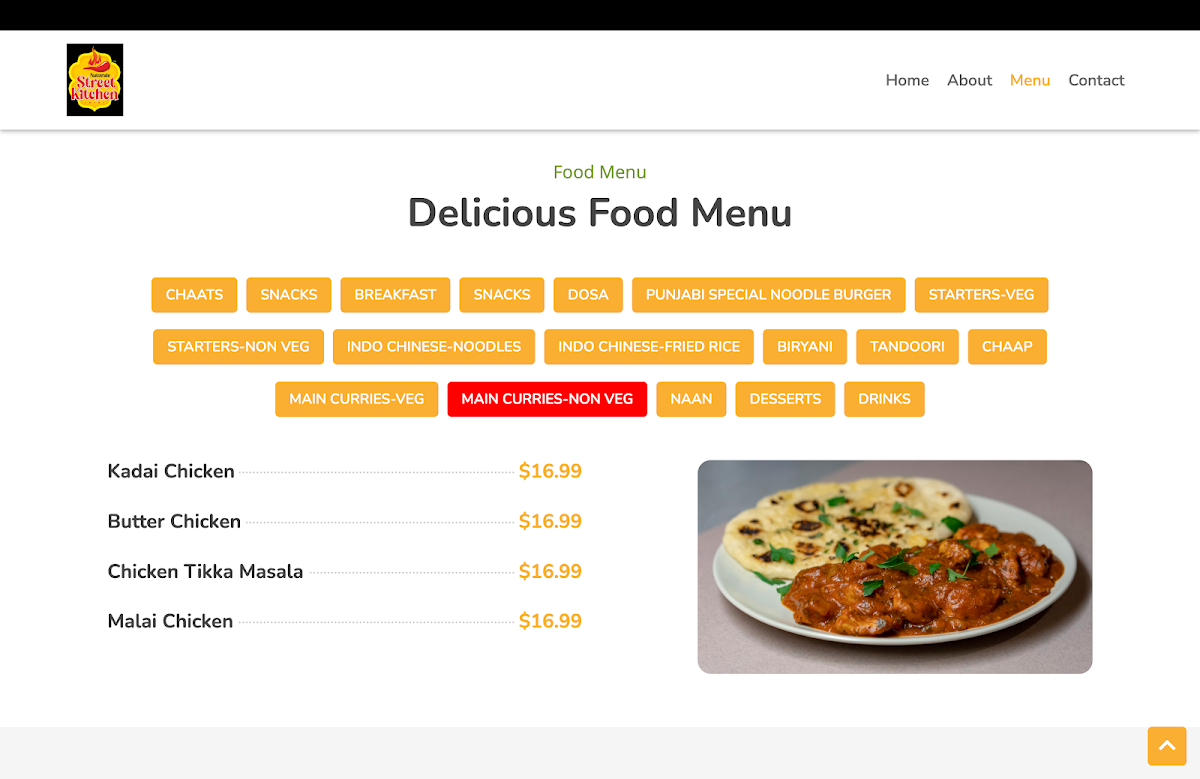Screen dimensions: 1200x779
Task: Show the Dosa menu
Action: pos(588,295)
